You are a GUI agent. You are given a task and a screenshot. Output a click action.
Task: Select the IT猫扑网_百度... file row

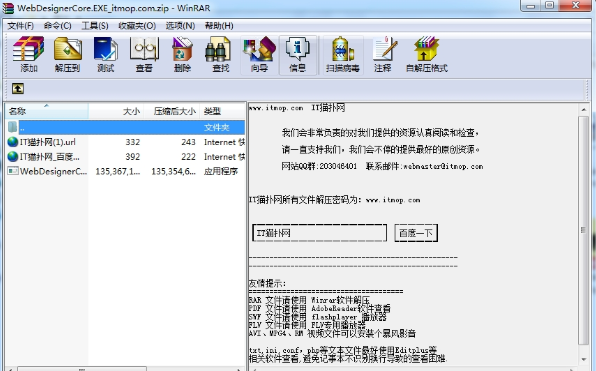point(125,156)
